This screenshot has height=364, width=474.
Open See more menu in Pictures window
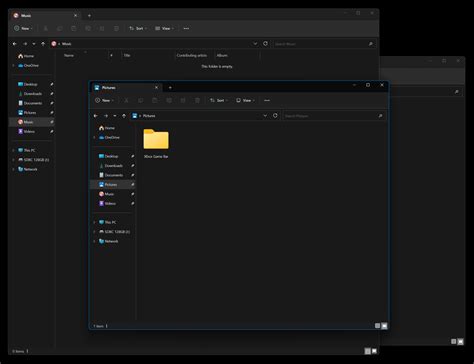tap(267, 100)
